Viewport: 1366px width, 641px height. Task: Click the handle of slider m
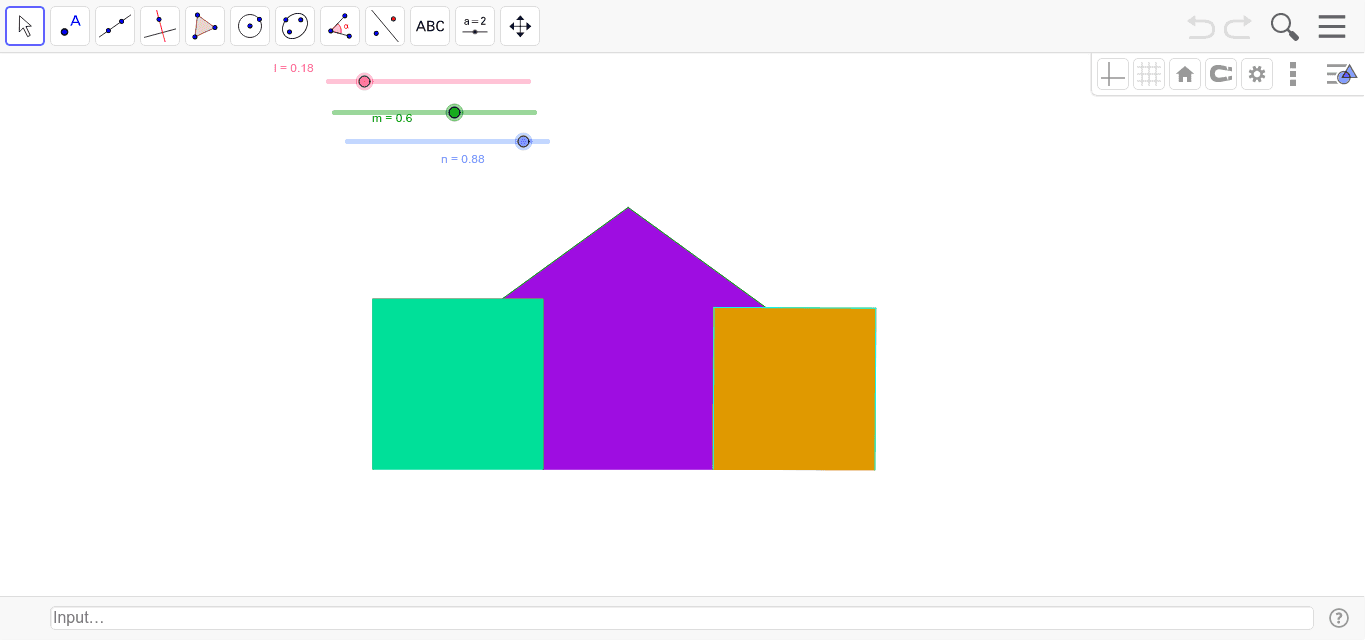pyautogui.click(x=455, y=112)
